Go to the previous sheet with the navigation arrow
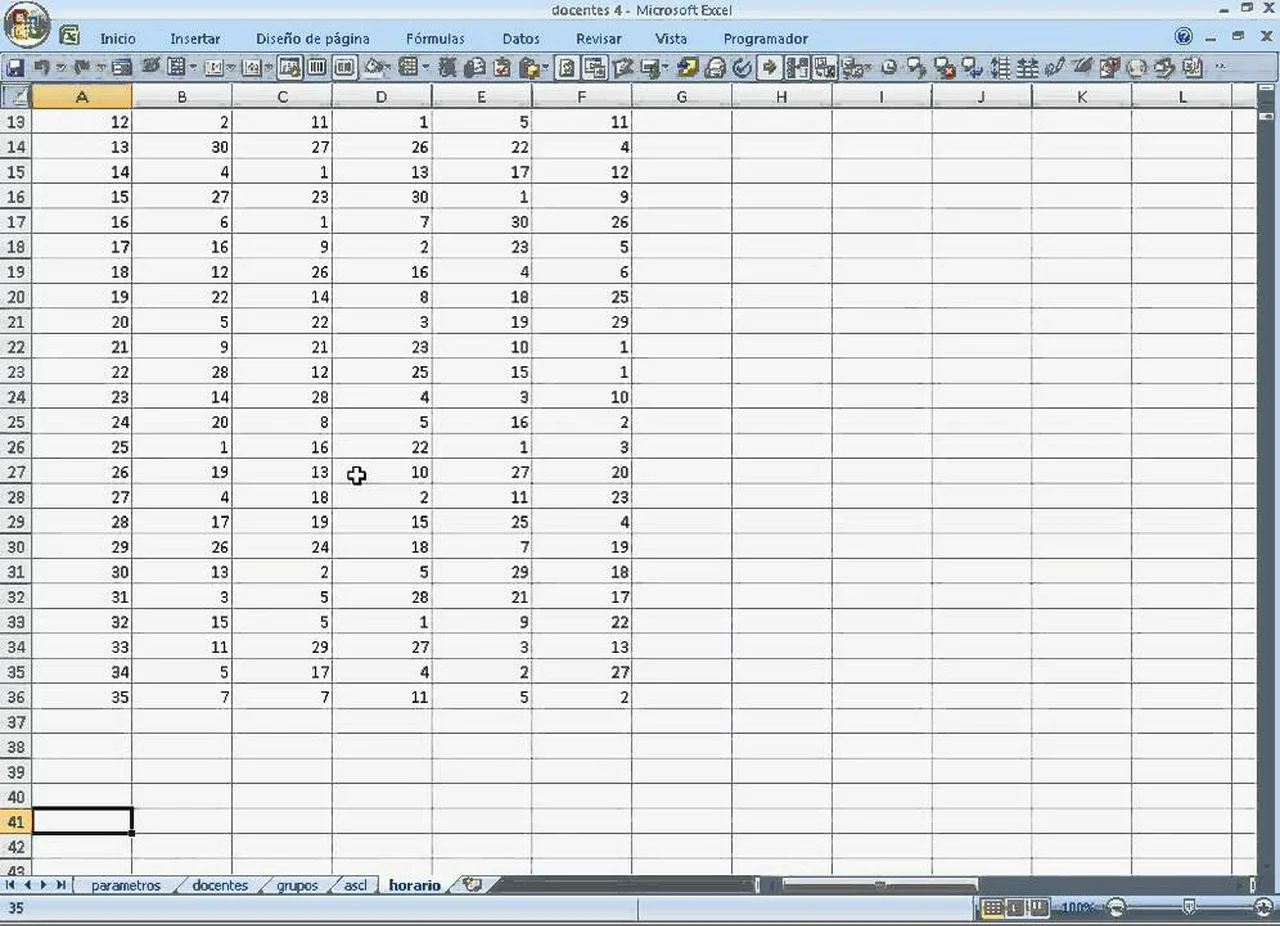Viewport: 1280px width, 926px height. click(x=27, y=885)
